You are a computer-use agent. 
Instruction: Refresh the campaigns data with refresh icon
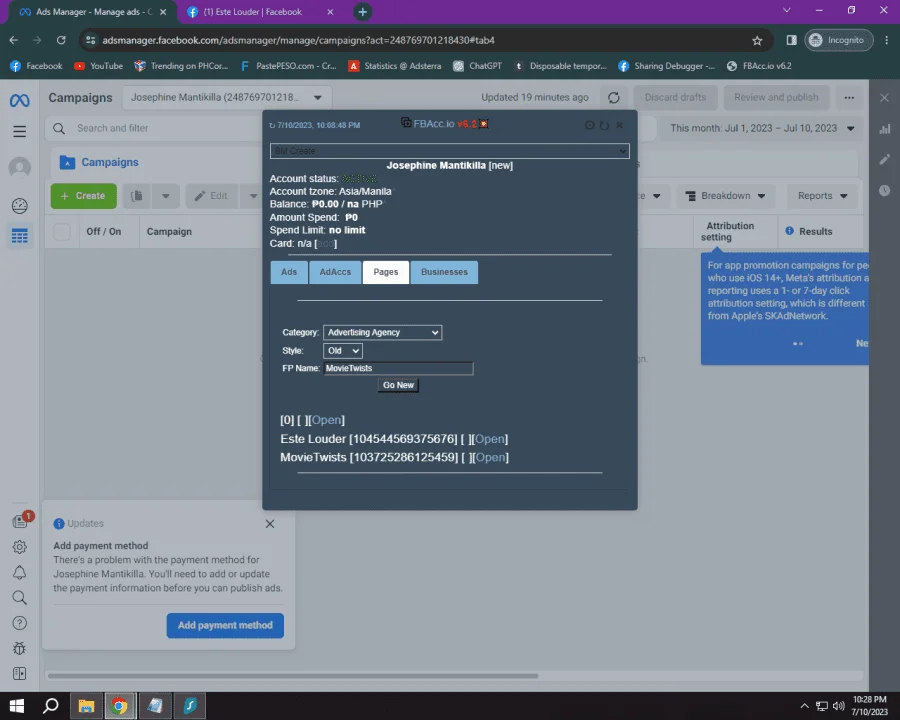click(614, 98)
